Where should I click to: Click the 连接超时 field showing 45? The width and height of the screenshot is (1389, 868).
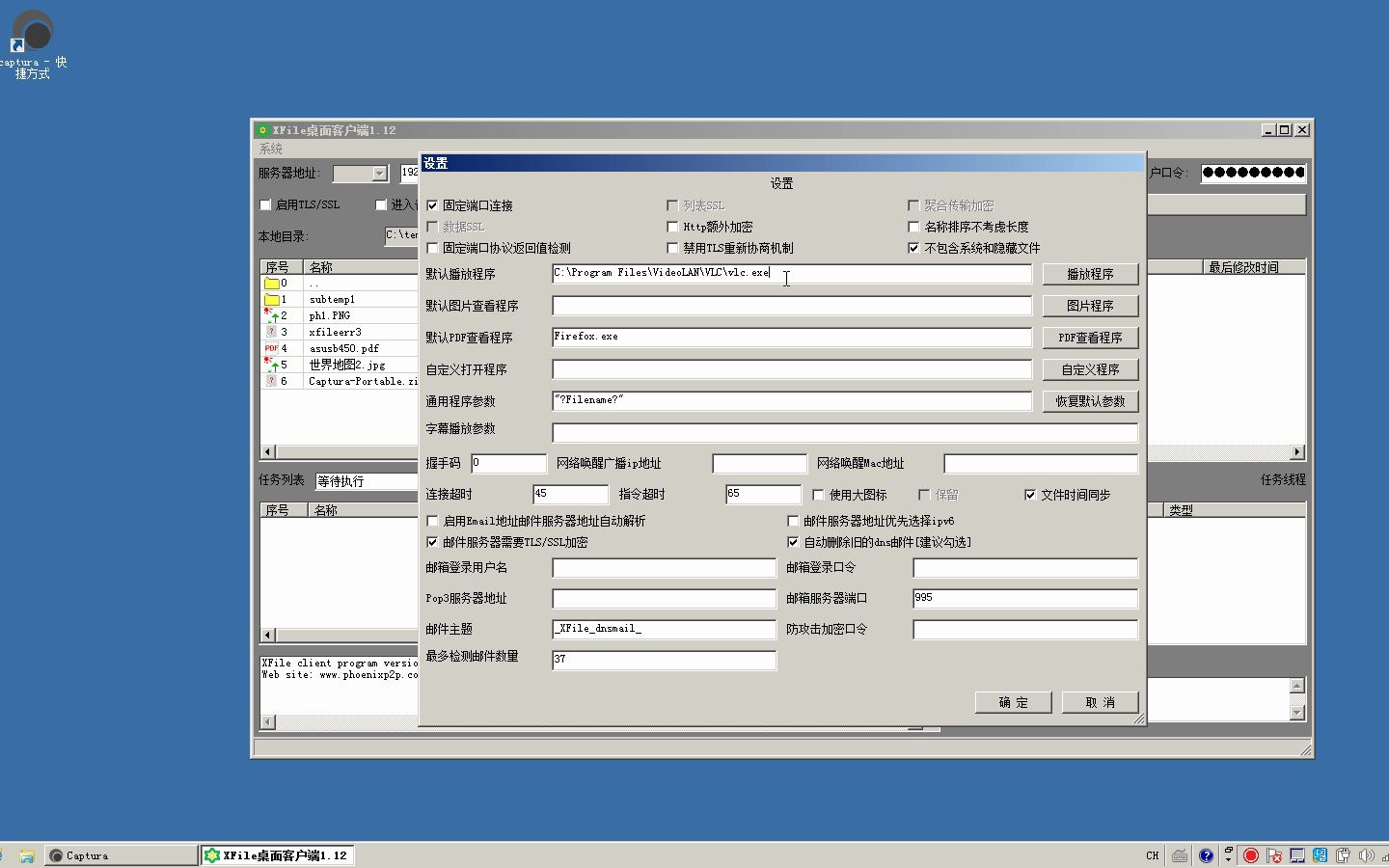571,495
